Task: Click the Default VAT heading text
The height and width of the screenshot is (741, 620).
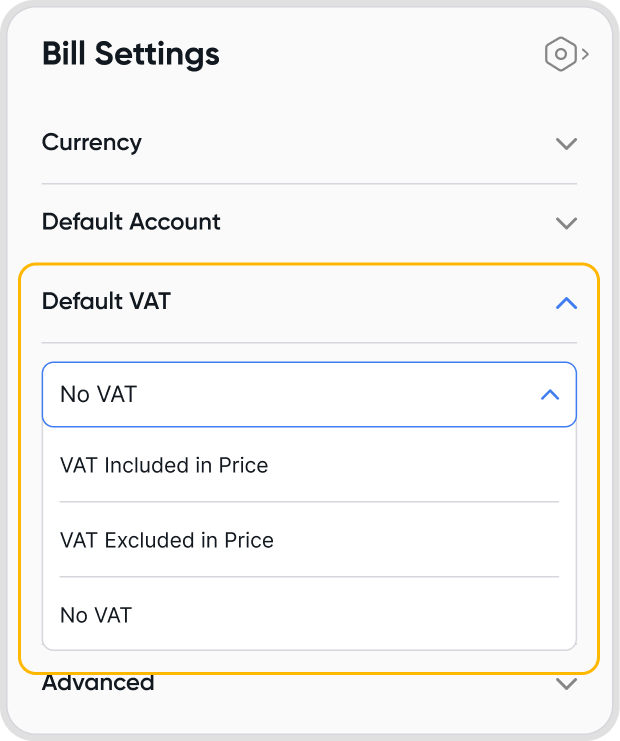Action: click(106, 301)
